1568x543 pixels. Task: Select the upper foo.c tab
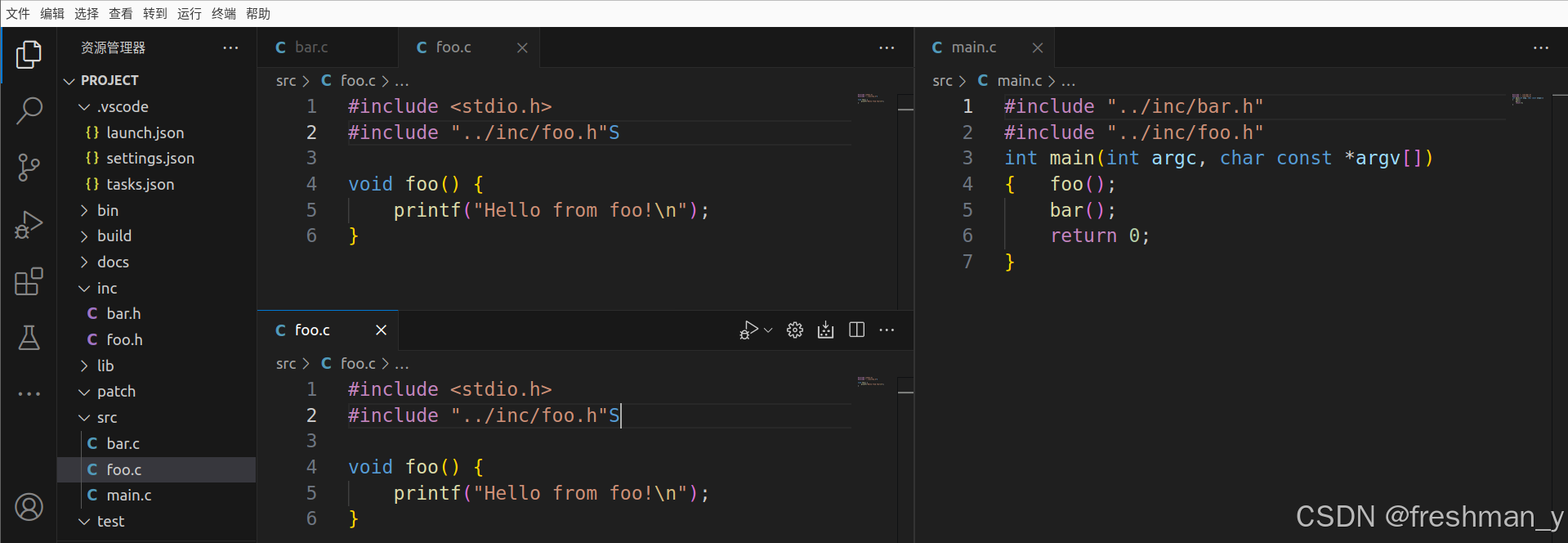pos(468,47)
